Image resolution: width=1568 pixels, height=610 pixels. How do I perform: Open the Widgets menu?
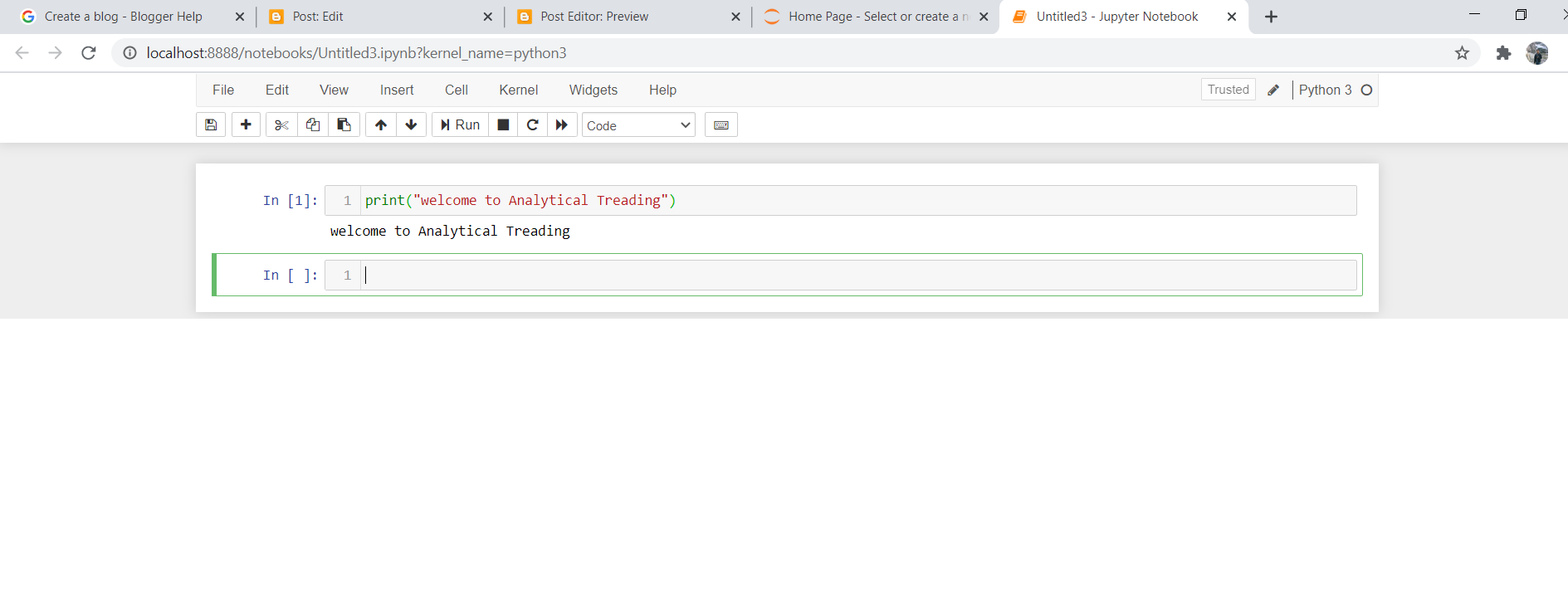593,90
